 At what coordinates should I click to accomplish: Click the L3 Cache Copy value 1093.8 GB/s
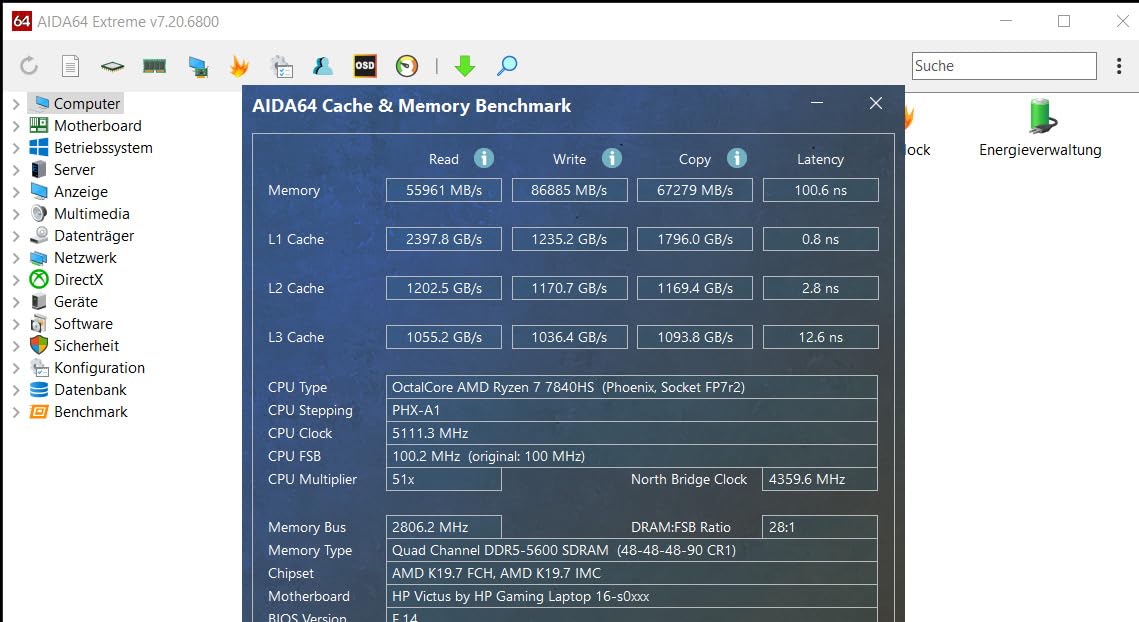coord(695,337)
